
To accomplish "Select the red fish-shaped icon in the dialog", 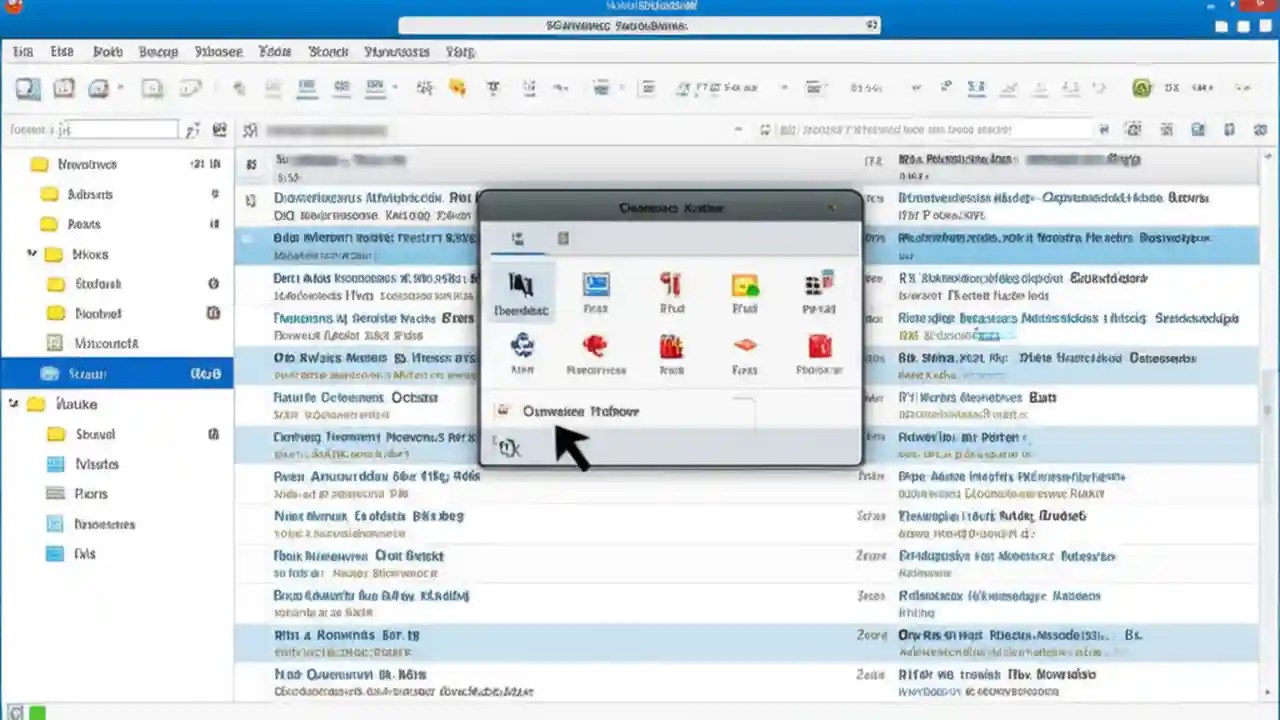I will 596,347.
